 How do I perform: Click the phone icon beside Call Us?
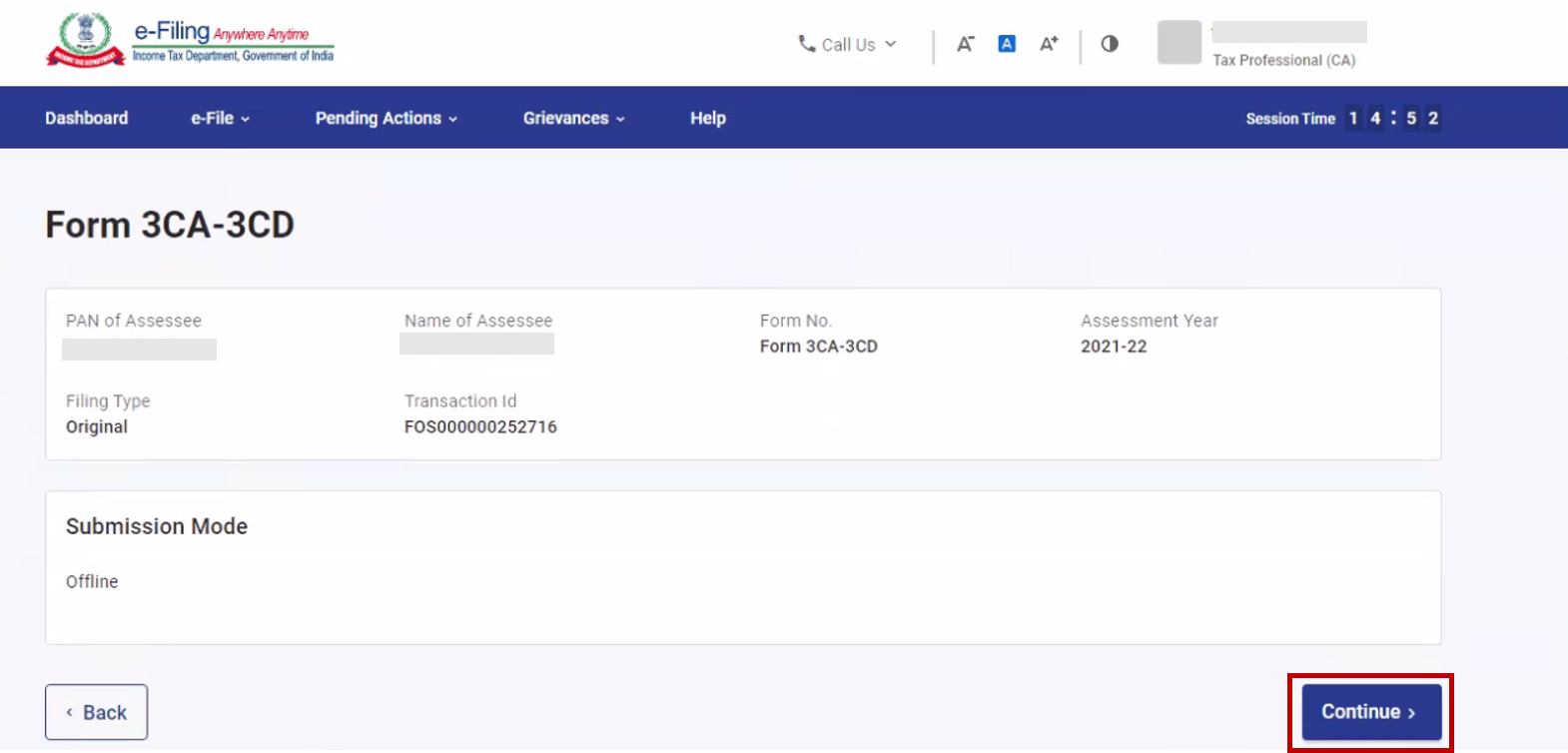tap(806, 44)
